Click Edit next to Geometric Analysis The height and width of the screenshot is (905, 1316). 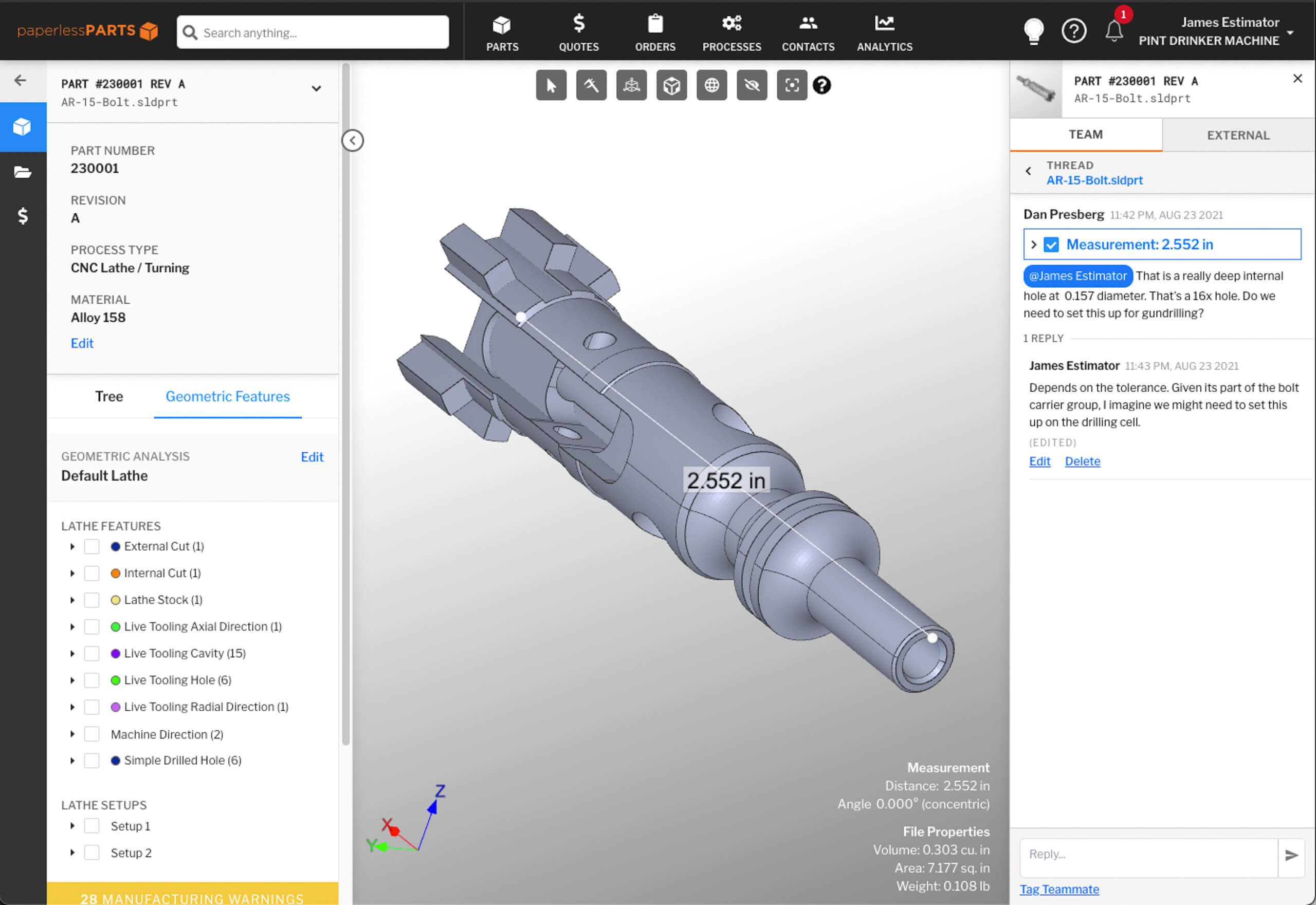[x=312, y=457]
